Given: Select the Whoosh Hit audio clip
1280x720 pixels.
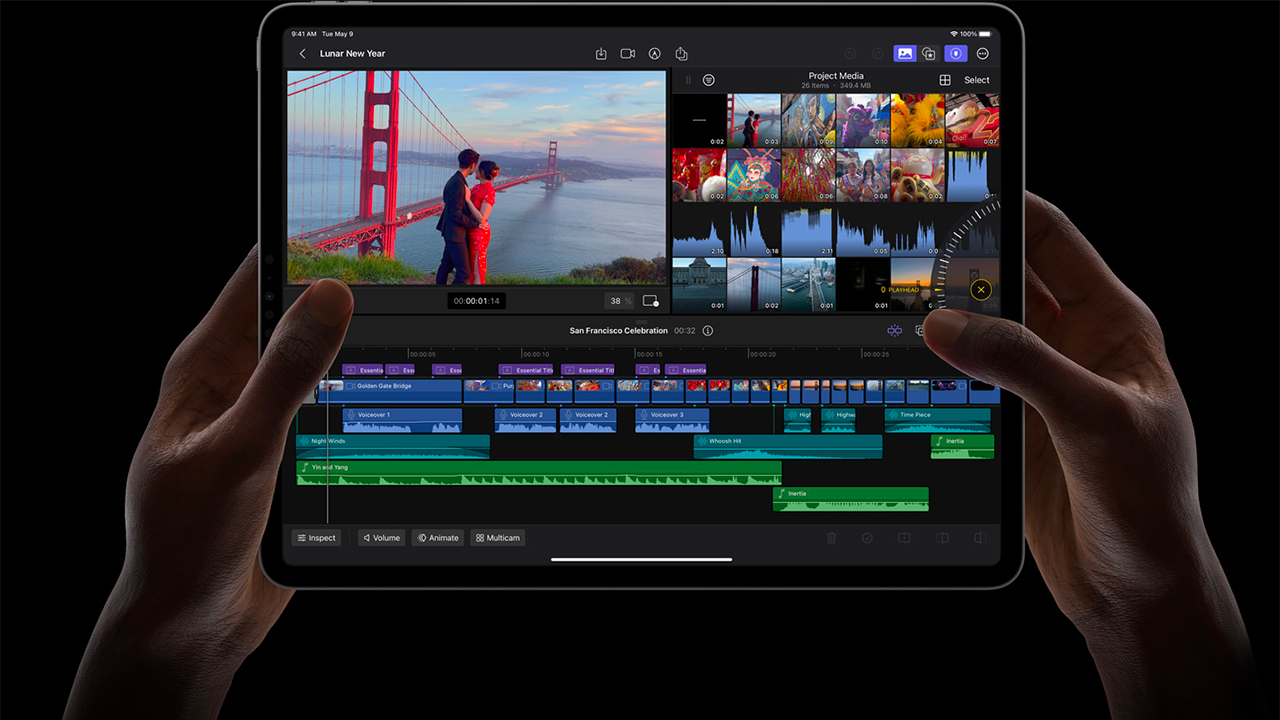Looking at the screenshot, I should 788,446.
